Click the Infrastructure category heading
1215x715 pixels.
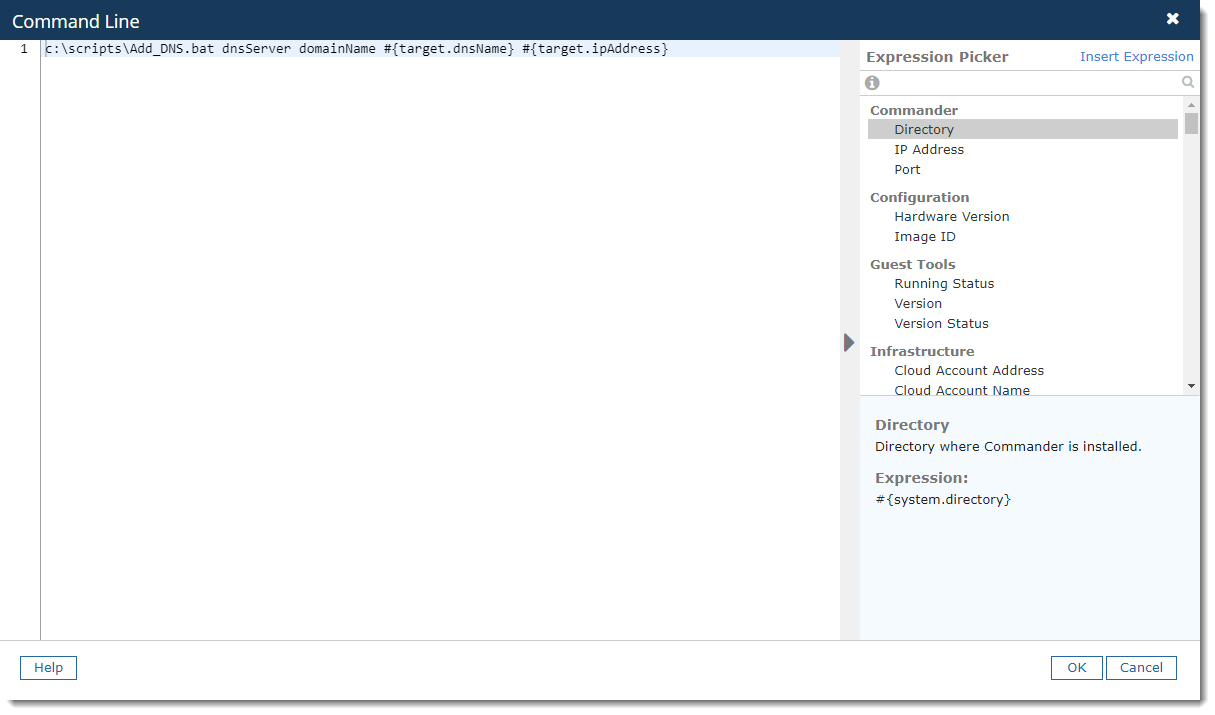point(922,351)
